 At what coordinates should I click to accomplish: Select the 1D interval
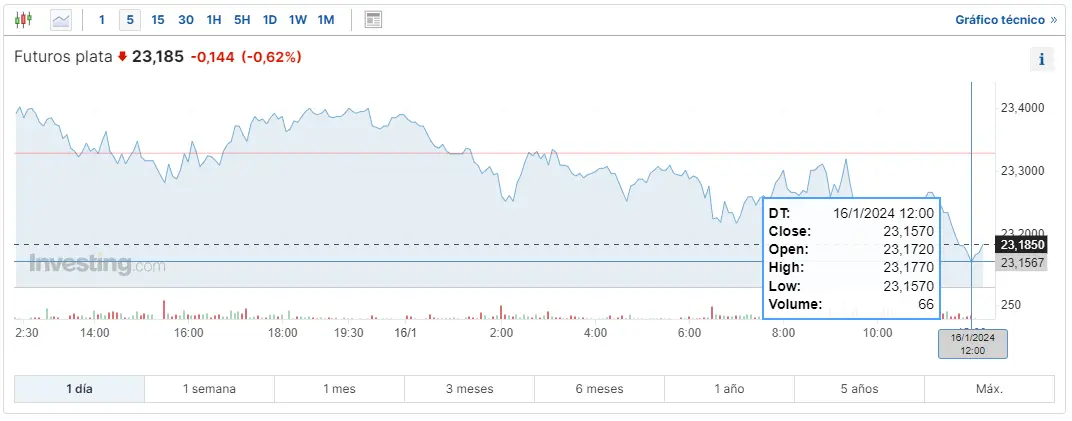point(270,20)
